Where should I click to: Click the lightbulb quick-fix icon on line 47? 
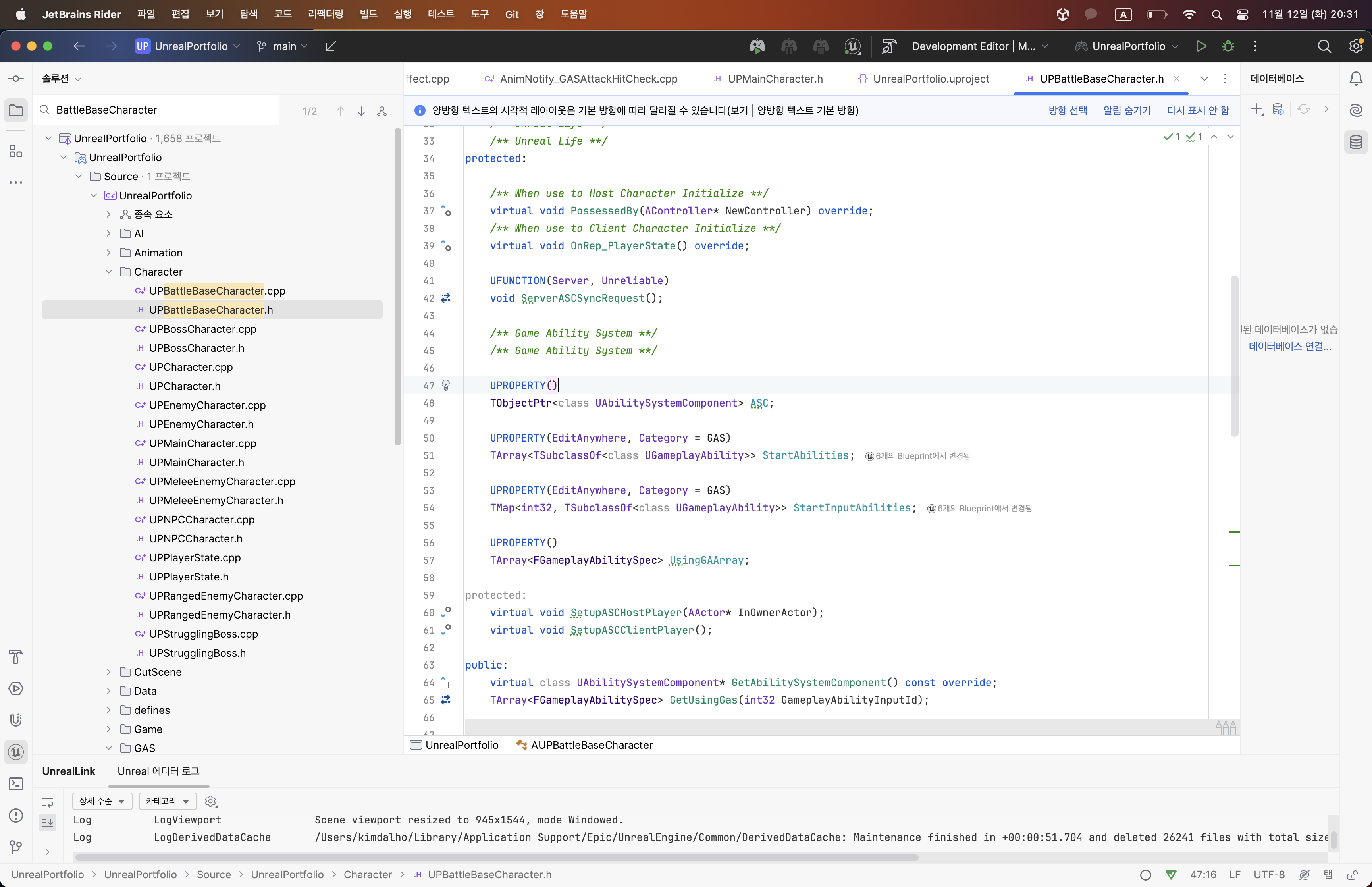[x=446, y=385]
